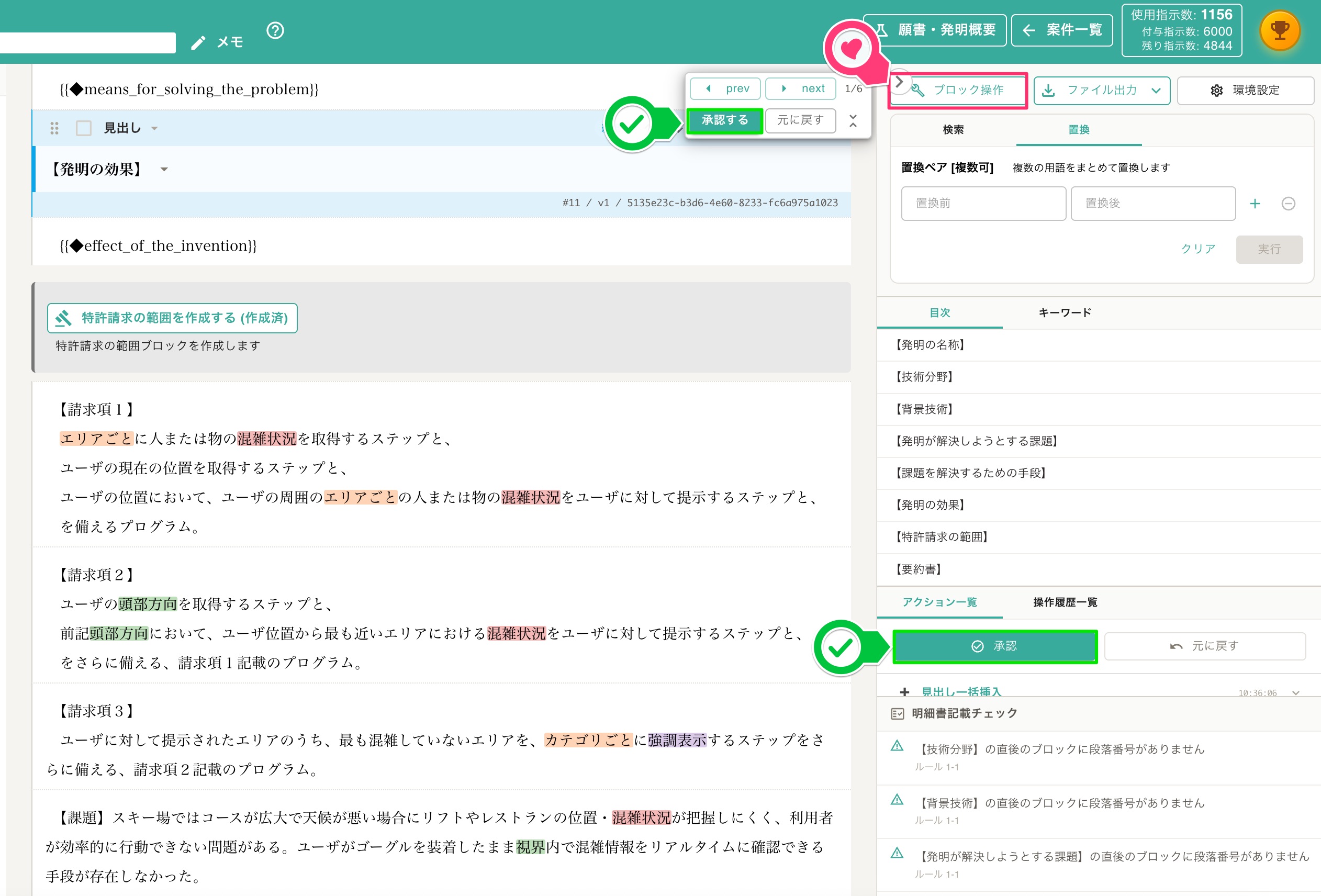Image resolution: width=1321 pixels, height=896 pixels.
Task: Click 特許請求の範囲を作成する (作成済) button
Action: click(172, 318)
